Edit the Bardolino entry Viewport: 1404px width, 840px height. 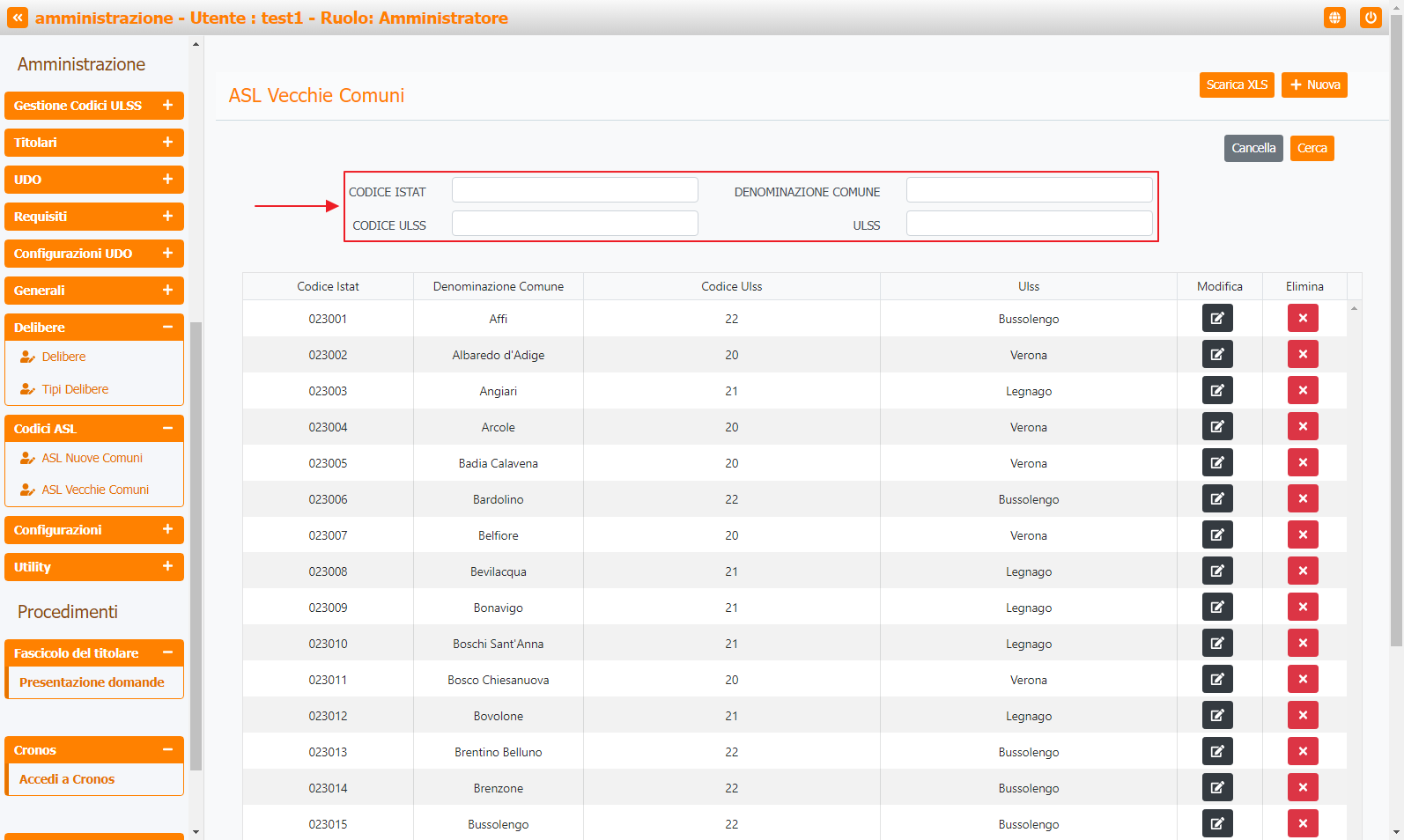pyautogui.click(x=1216, y=498)
